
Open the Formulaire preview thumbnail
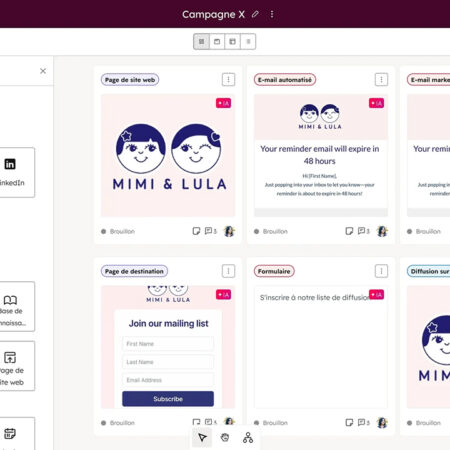pos(321,347)
